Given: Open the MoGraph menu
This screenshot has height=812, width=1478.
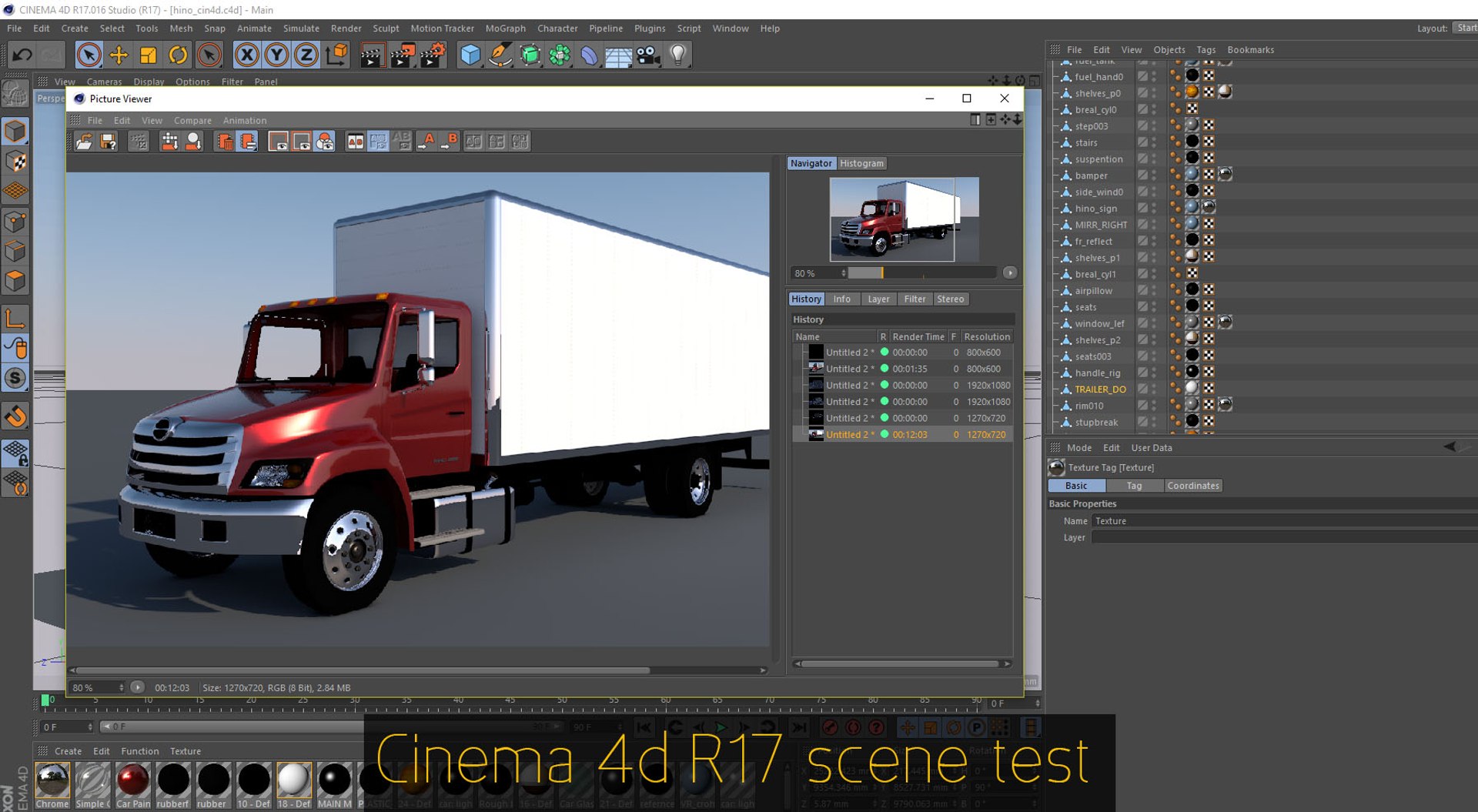Looking at the screenshot, I should tap(506, 28).
